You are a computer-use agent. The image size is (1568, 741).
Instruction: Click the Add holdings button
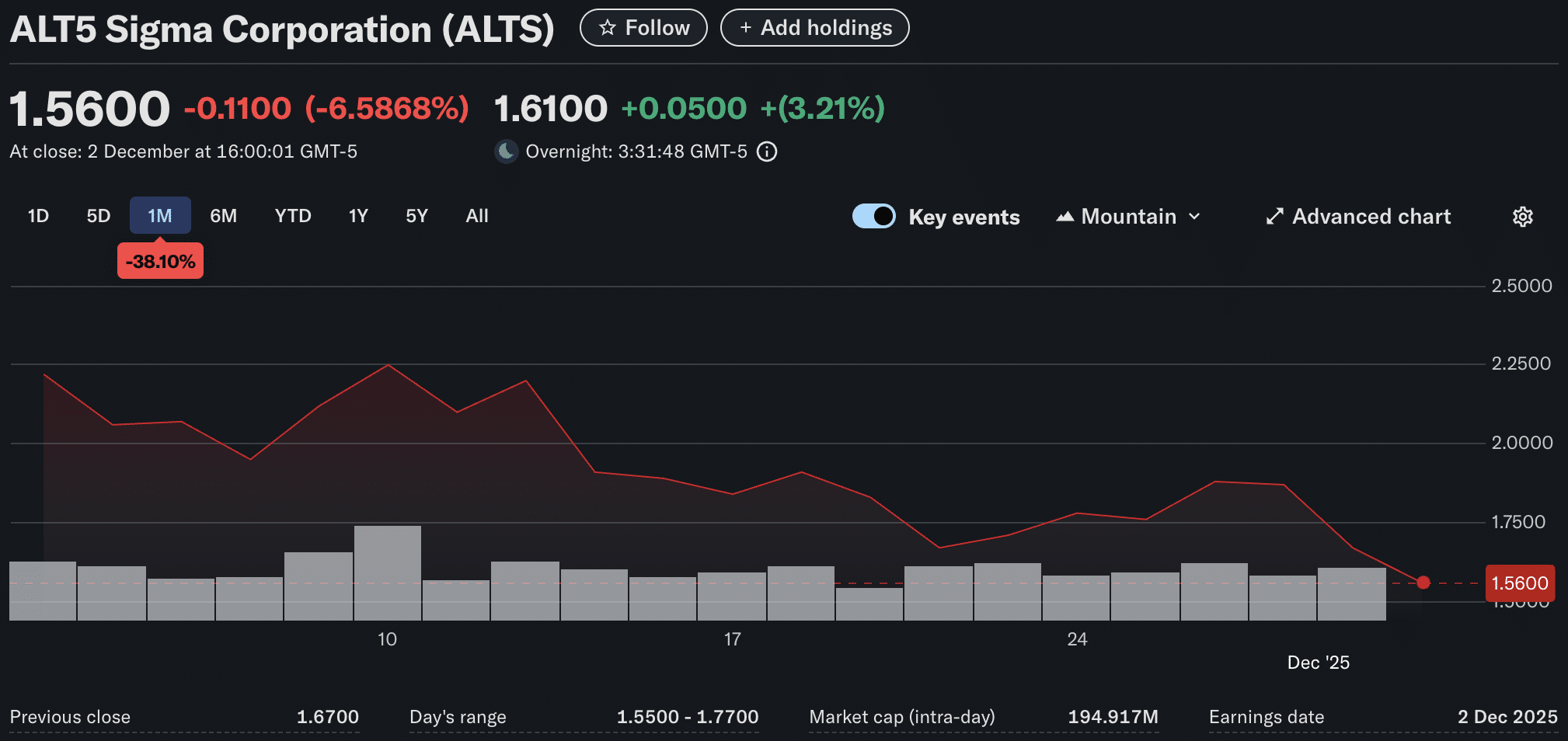coord(814,27)
